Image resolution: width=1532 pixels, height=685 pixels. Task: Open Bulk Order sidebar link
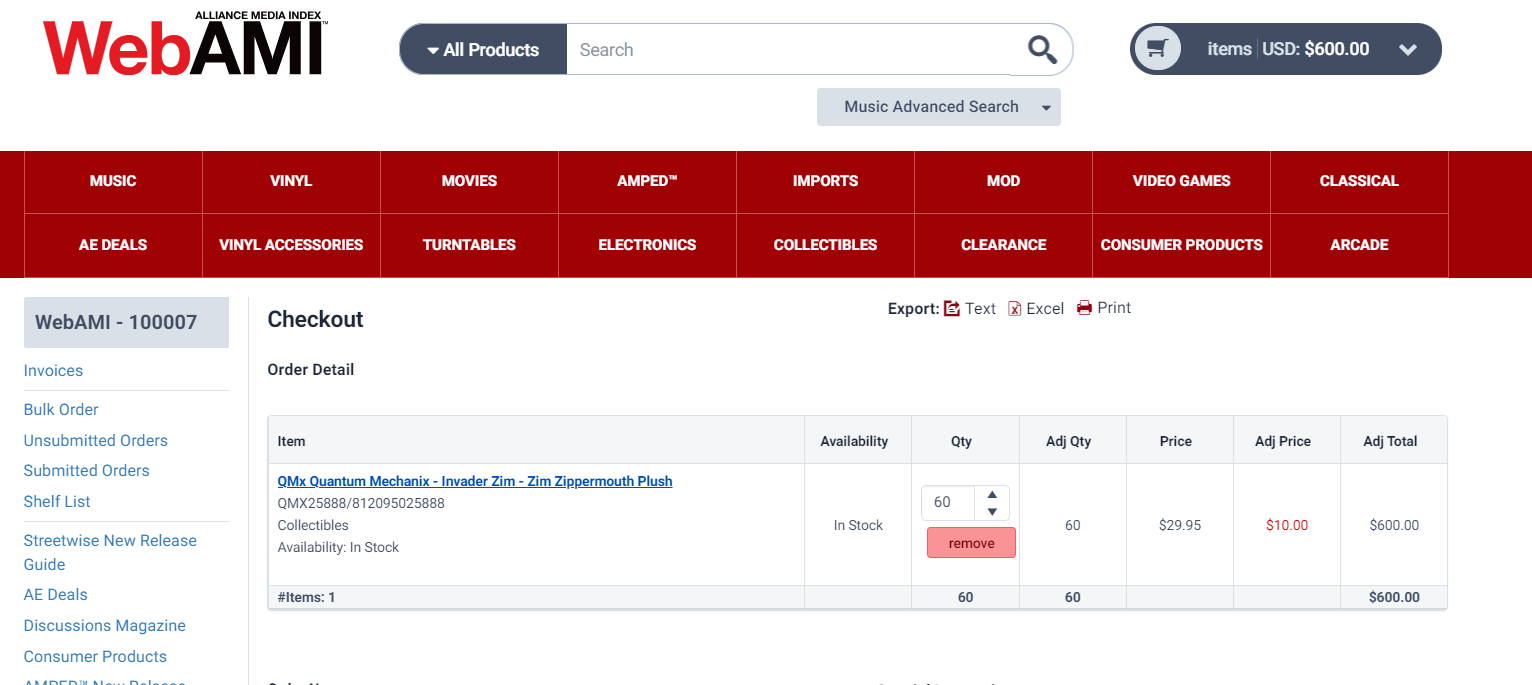61,410
